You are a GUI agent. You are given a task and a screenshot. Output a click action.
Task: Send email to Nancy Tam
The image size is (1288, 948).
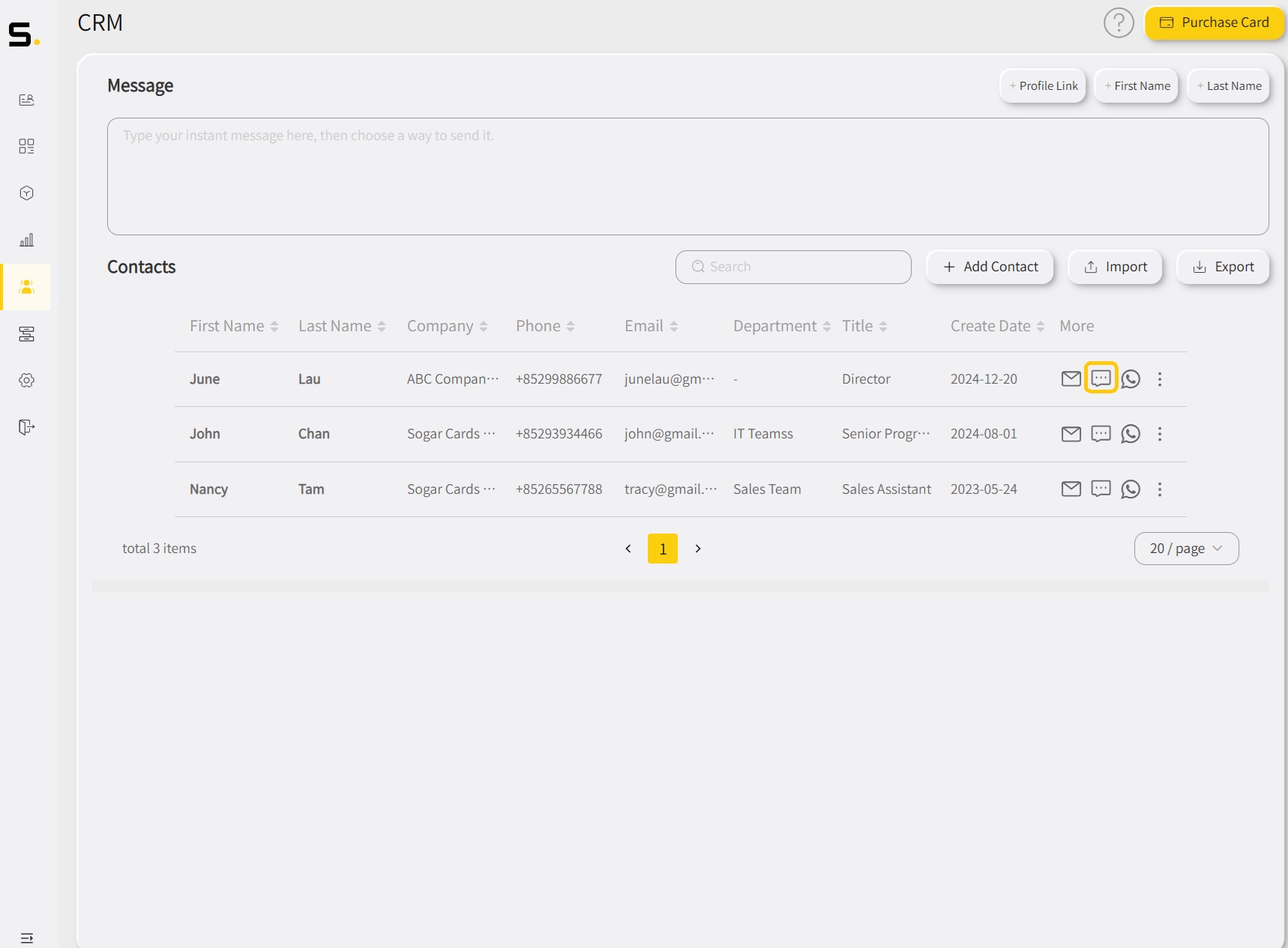pos(1071,489)
